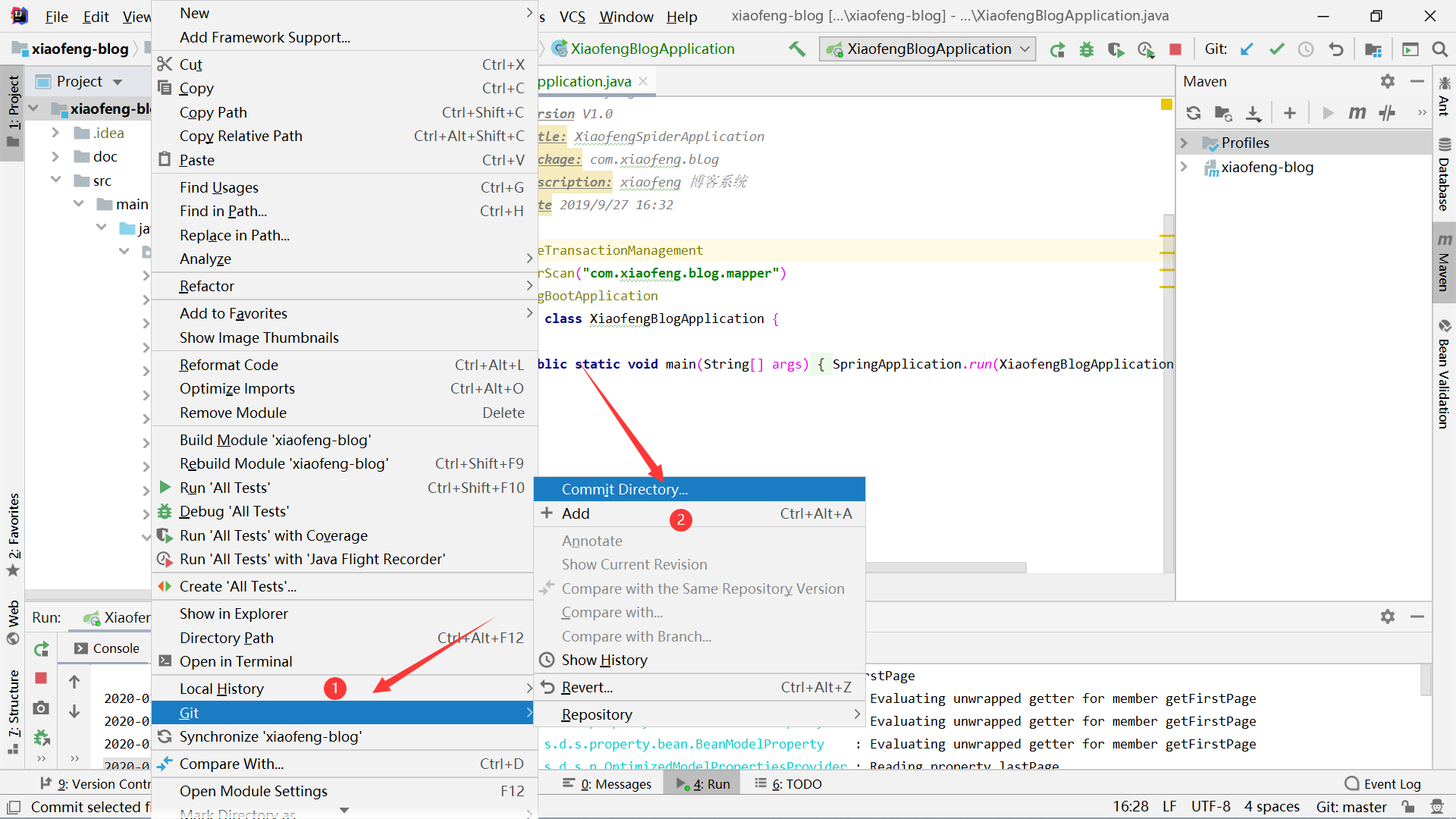The height and width of the screenshot is (819, 1456).
Task: Click the Help menu in menu bar
Action: tap(682, 17)
